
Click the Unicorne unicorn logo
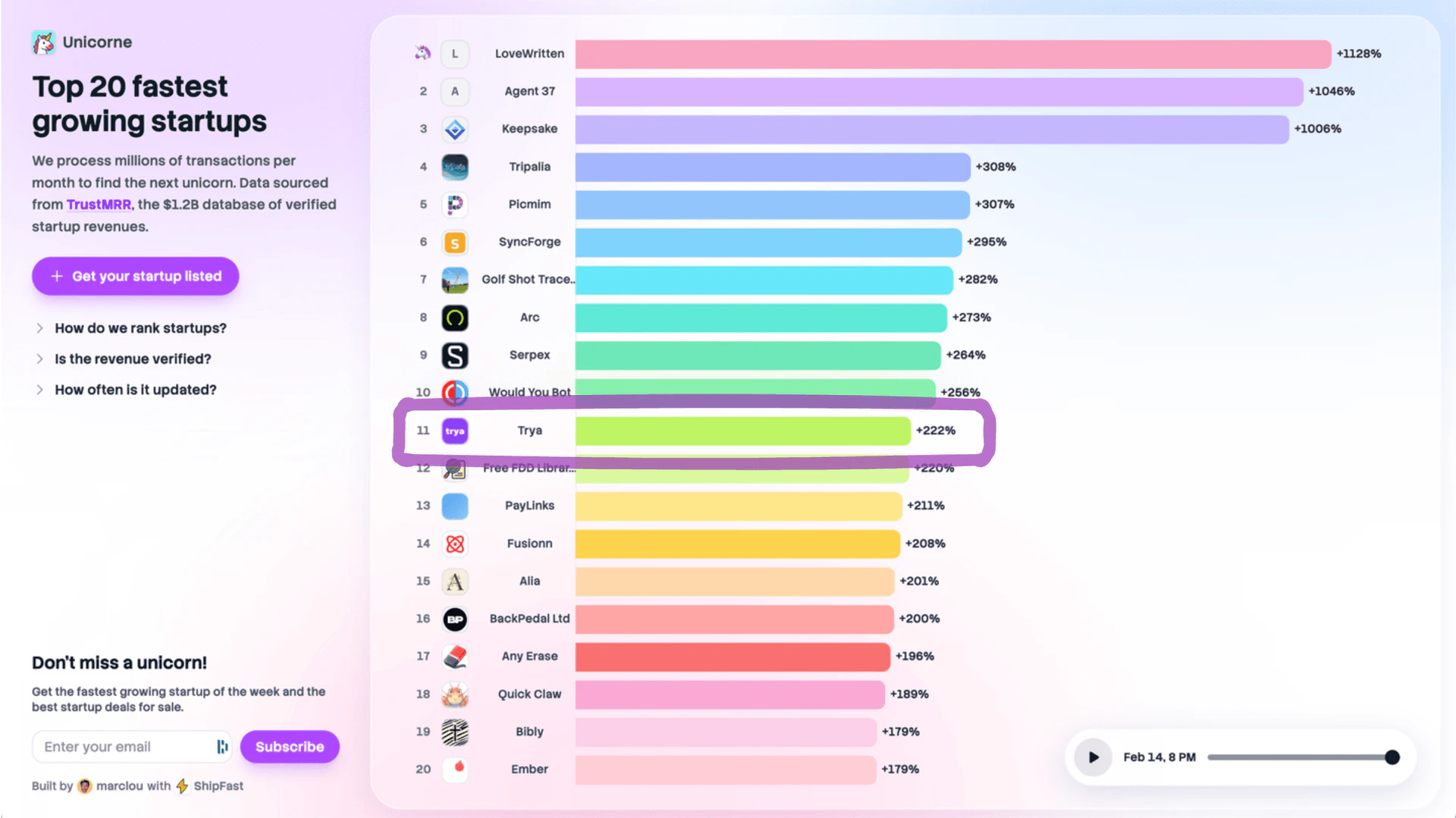click(43, 42)
